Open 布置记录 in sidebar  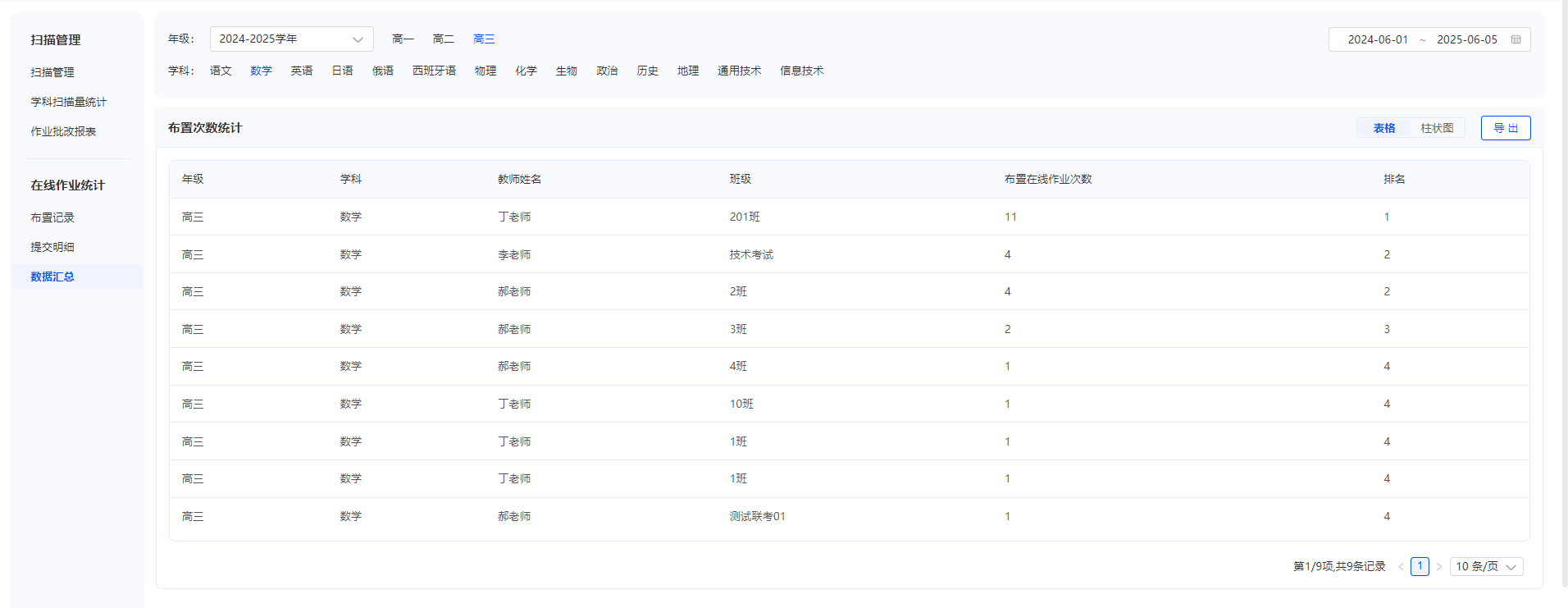tap(52, 217)
